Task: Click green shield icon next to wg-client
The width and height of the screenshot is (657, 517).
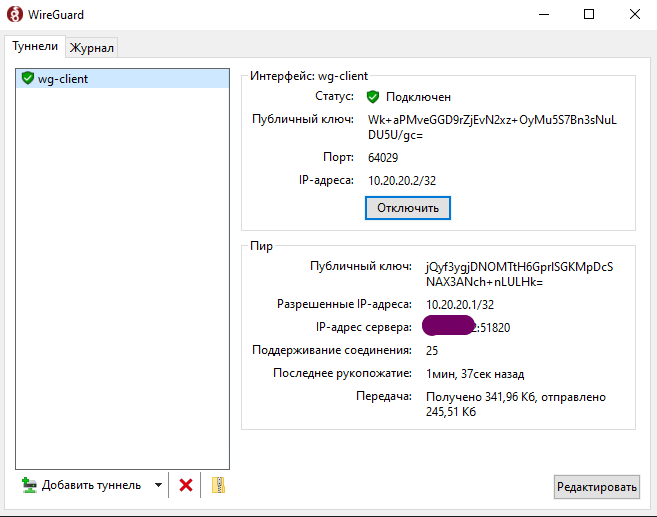Action: tap(28, 78)
